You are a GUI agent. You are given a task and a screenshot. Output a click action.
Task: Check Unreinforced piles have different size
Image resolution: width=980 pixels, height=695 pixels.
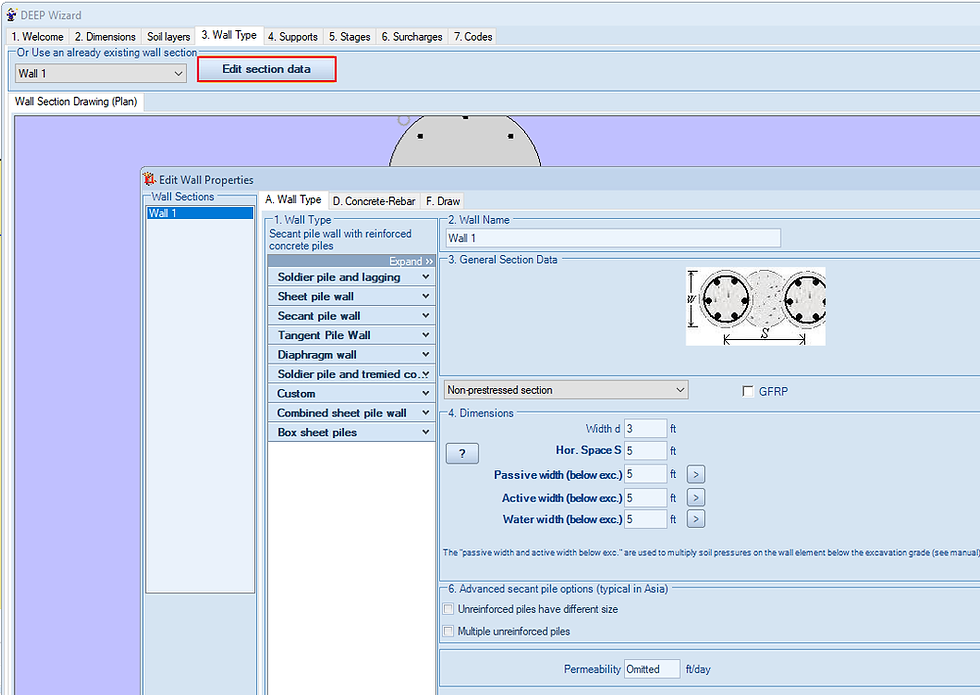click(x=448, y=609)
